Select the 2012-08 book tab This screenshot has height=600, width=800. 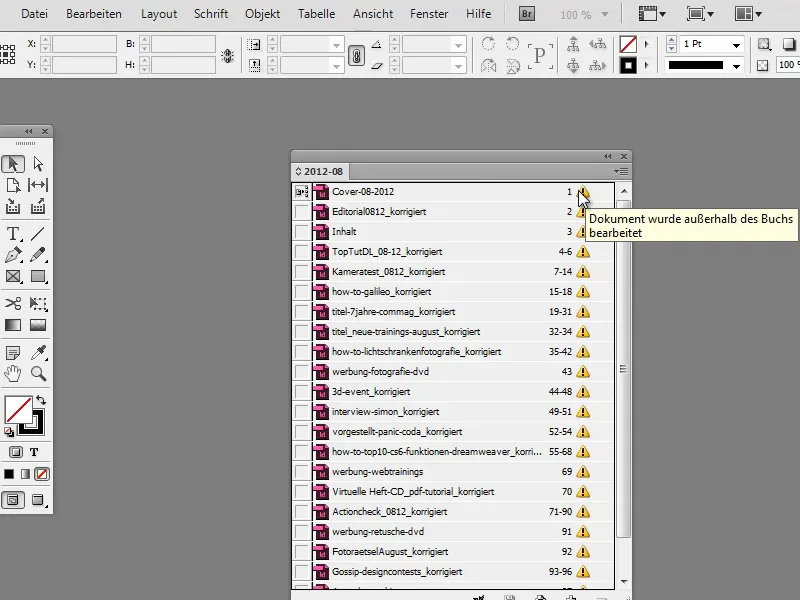[319, 171]
